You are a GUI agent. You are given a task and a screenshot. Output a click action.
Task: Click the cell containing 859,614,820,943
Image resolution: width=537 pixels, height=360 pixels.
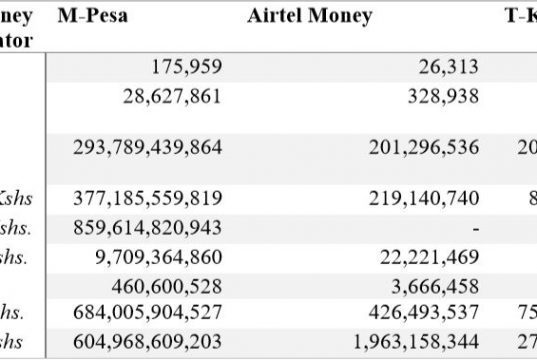point(148,228)
